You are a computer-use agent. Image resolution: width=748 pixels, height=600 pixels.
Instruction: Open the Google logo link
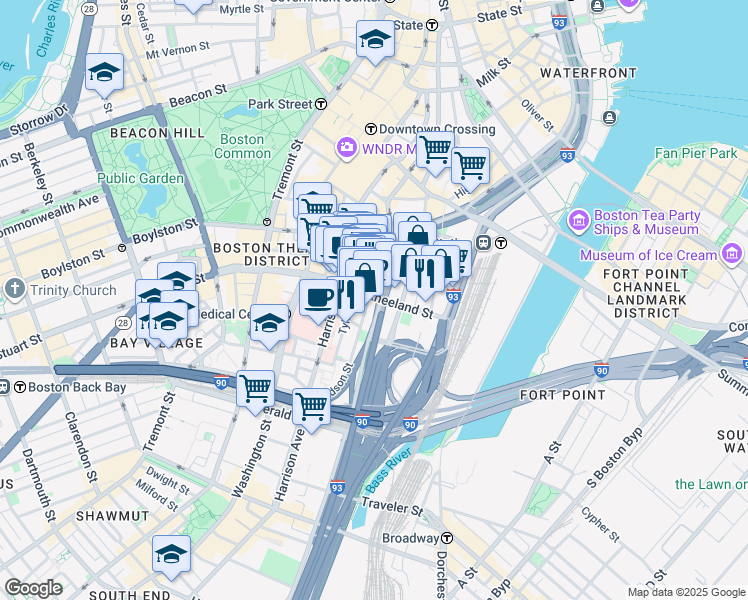coord(33,588)
